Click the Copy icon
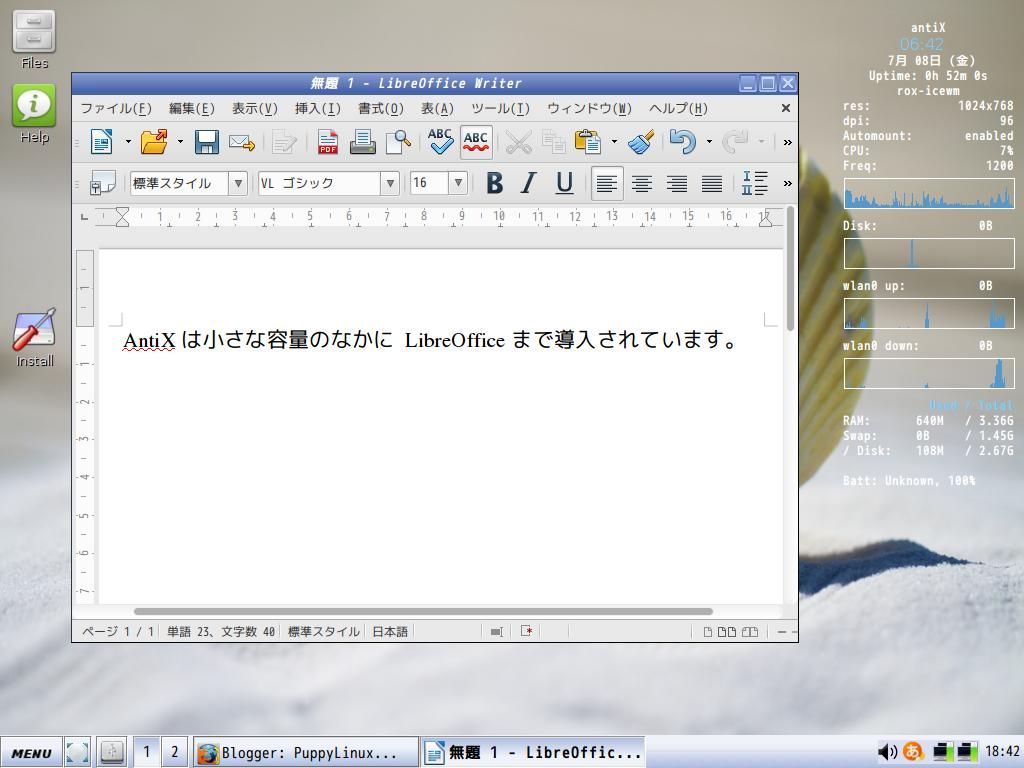Image resolution: width=1024 pixels, height=768 pixels. coord(554,142)
